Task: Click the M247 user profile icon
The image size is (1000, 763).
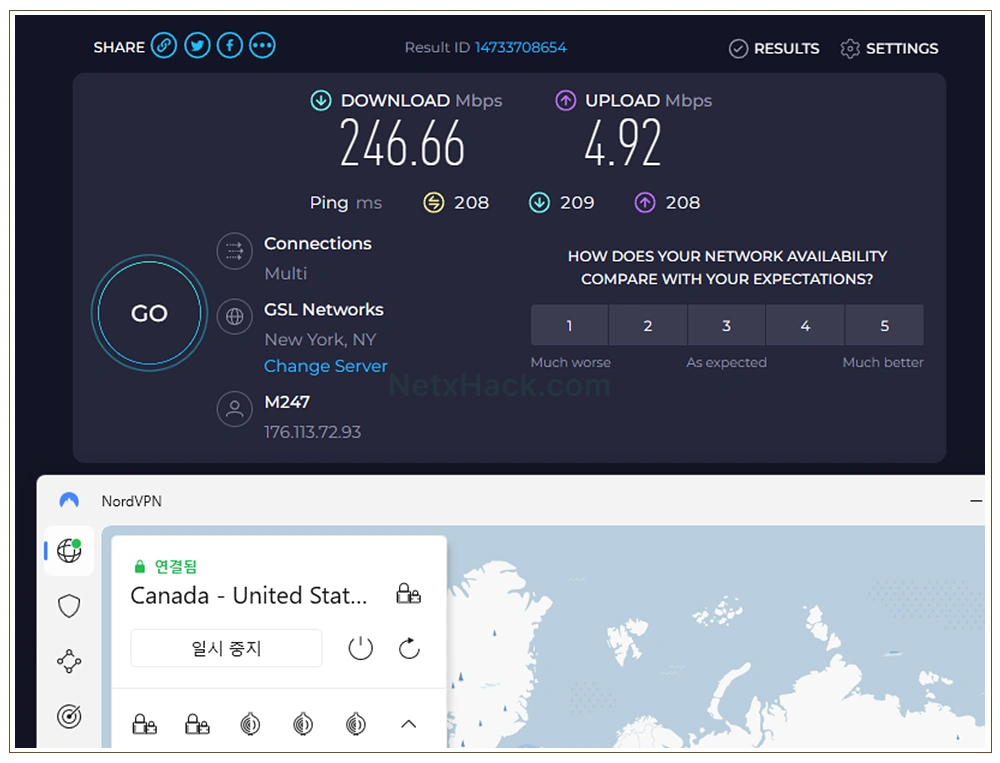Action: tap(235, 409)
